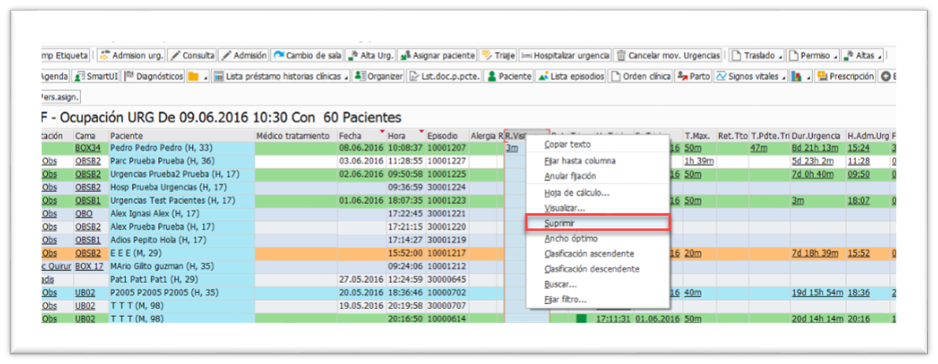Select Clasificación ascendente menu entry
This screenshot has height=364, width=938.
click(589, 254)
